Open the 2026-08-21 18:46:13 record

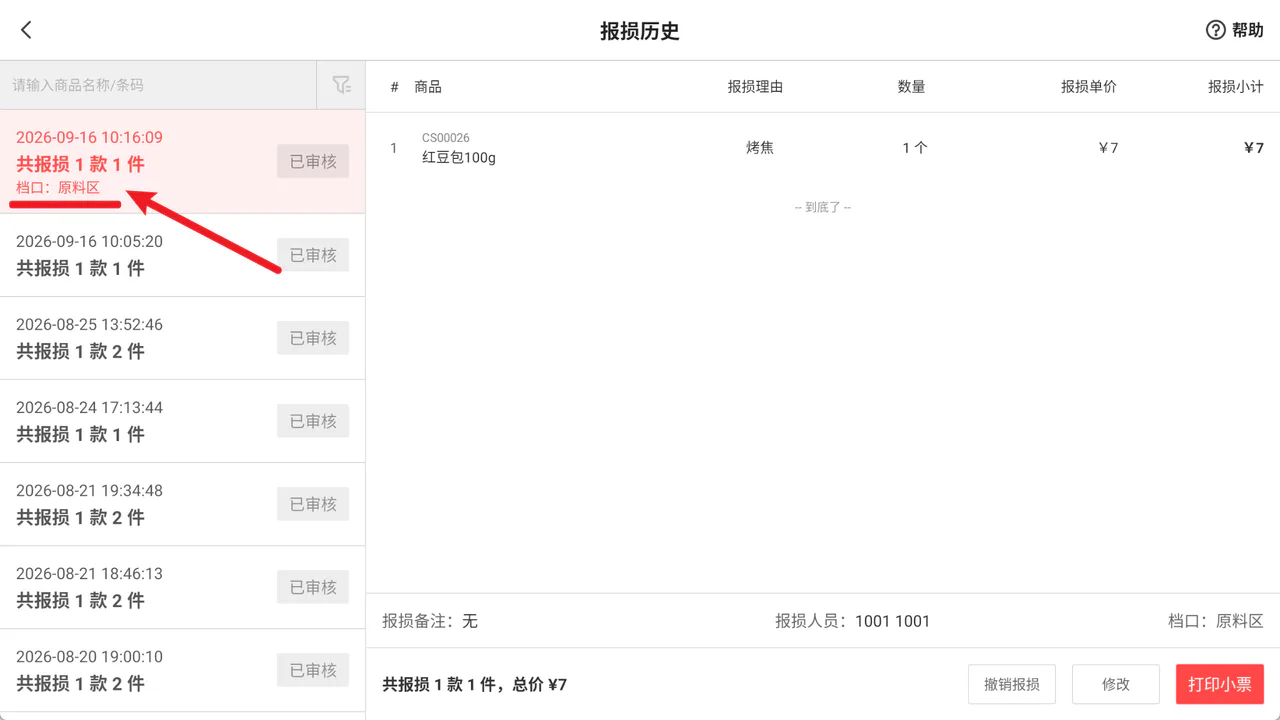tap(182, 587)
